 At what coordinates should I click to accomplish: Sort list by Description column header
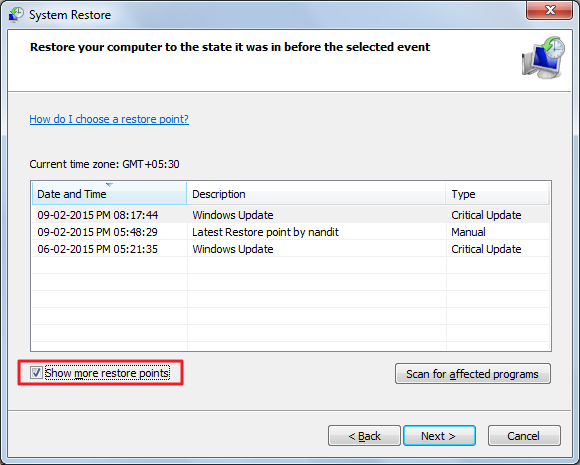pos(316,193)
